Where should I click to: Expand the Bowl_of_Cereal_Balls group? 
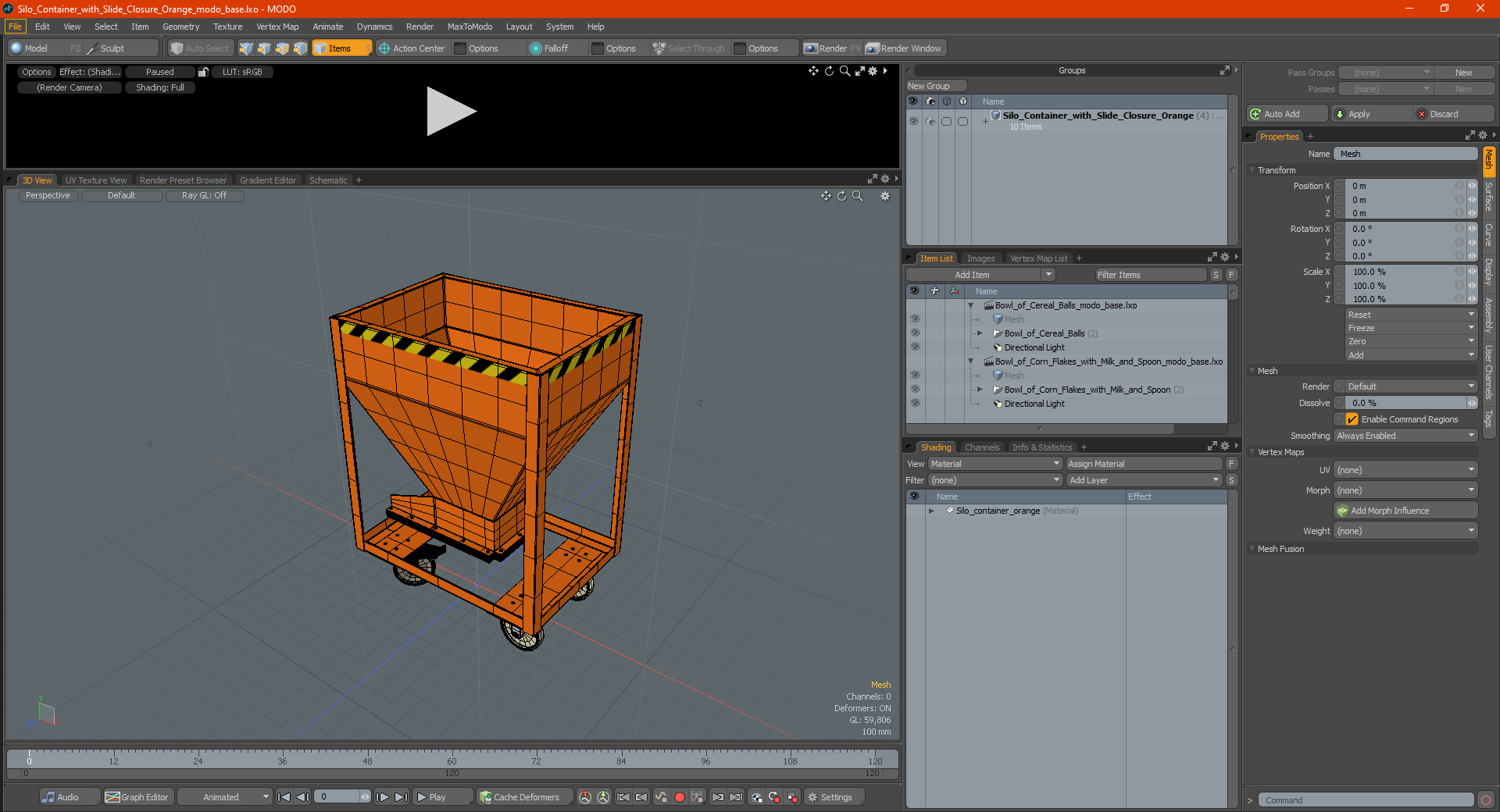(x=980, y=333)
